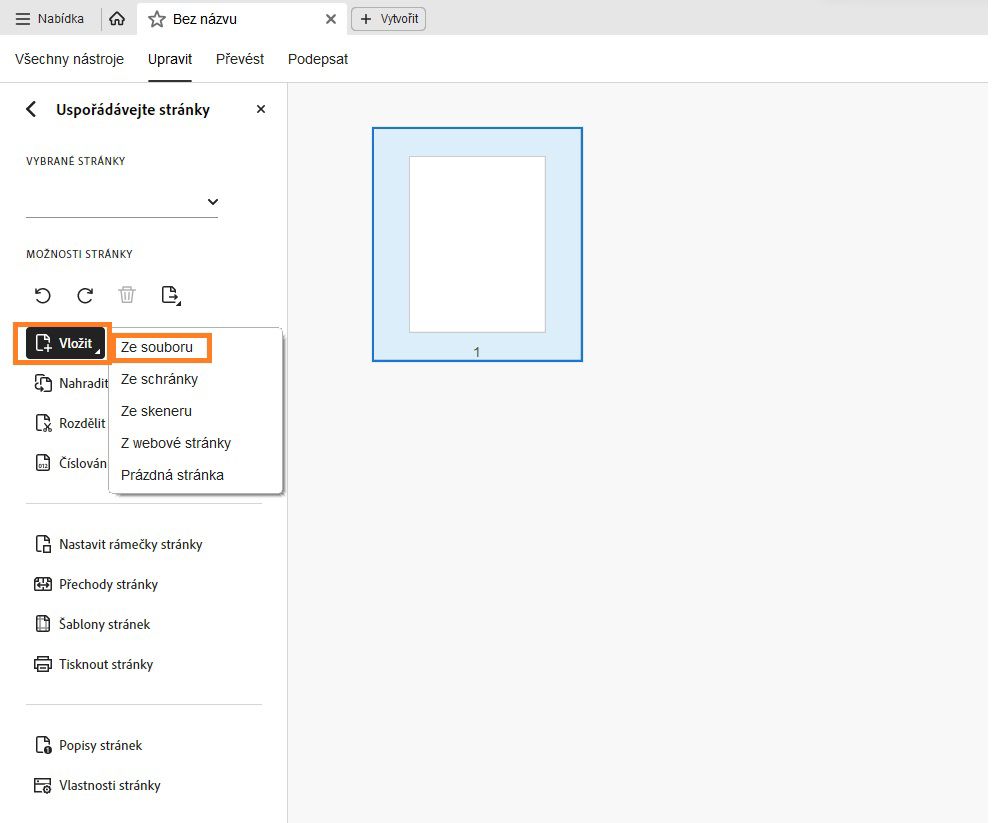The image size is (997, 823).
Task: Close the Uspořádávejte stránky panel
Action: (x=261, y=109)
